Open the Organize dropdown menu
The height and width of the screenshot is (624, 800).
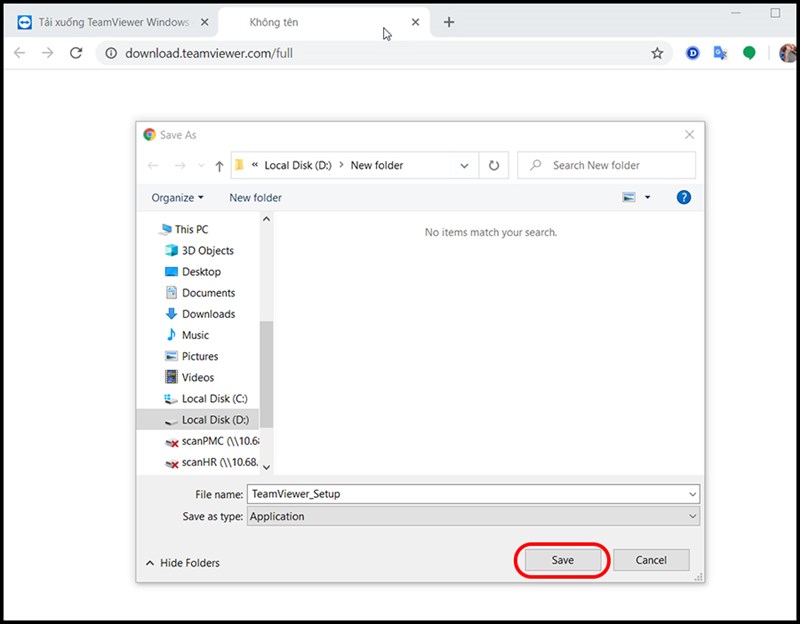tap(176, 198)
